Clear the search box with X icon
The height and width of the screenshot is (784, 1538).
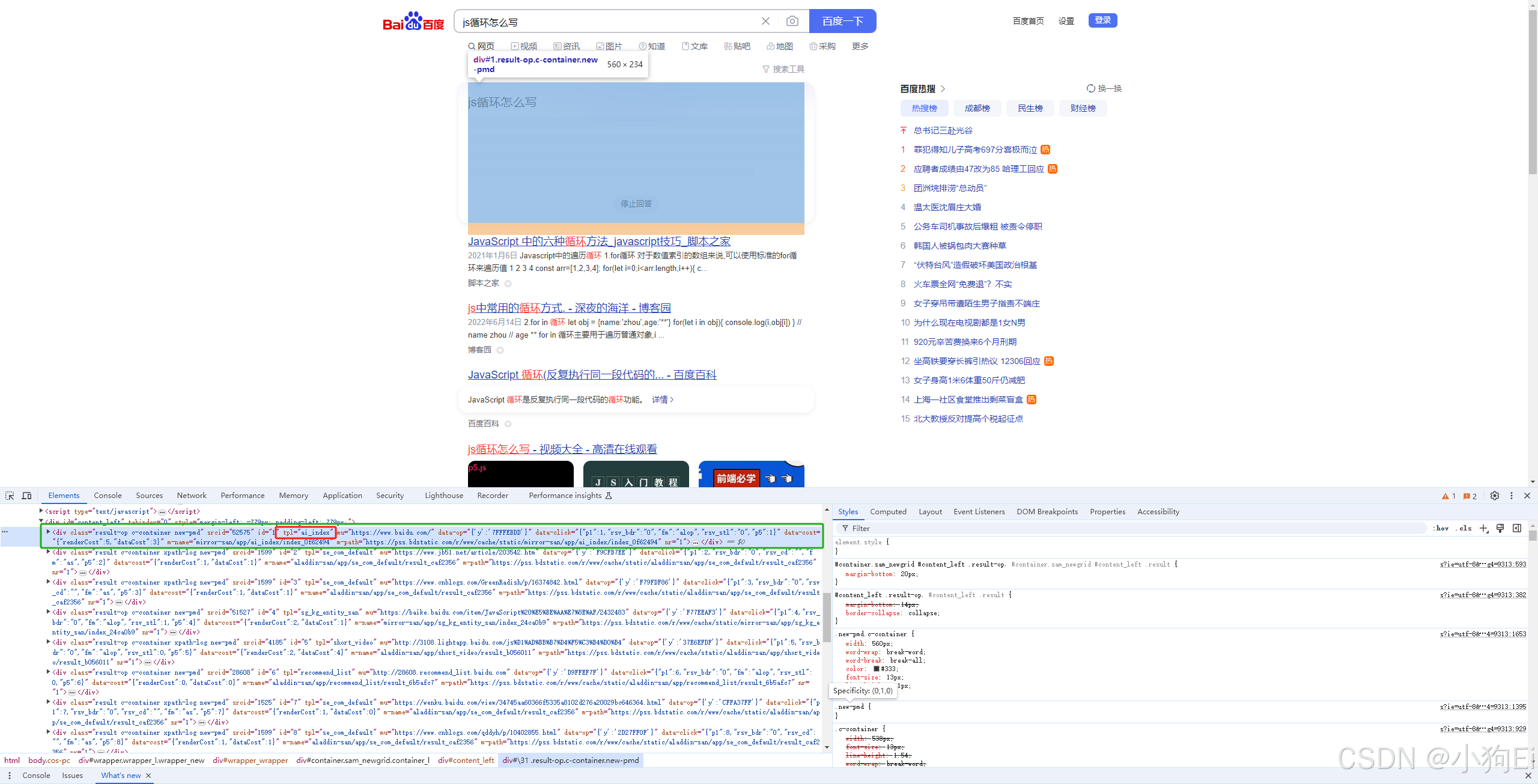tap(765, 22)
